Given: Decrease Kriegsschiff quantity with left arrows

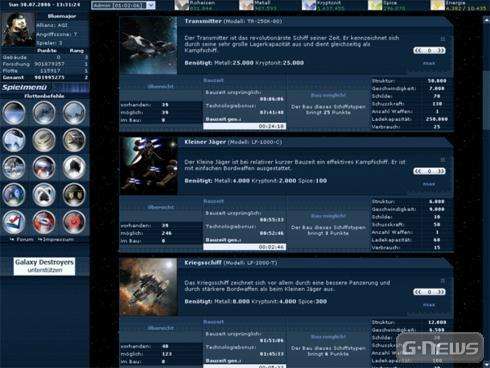Looking at the screenshot, I should pos(418,292).
